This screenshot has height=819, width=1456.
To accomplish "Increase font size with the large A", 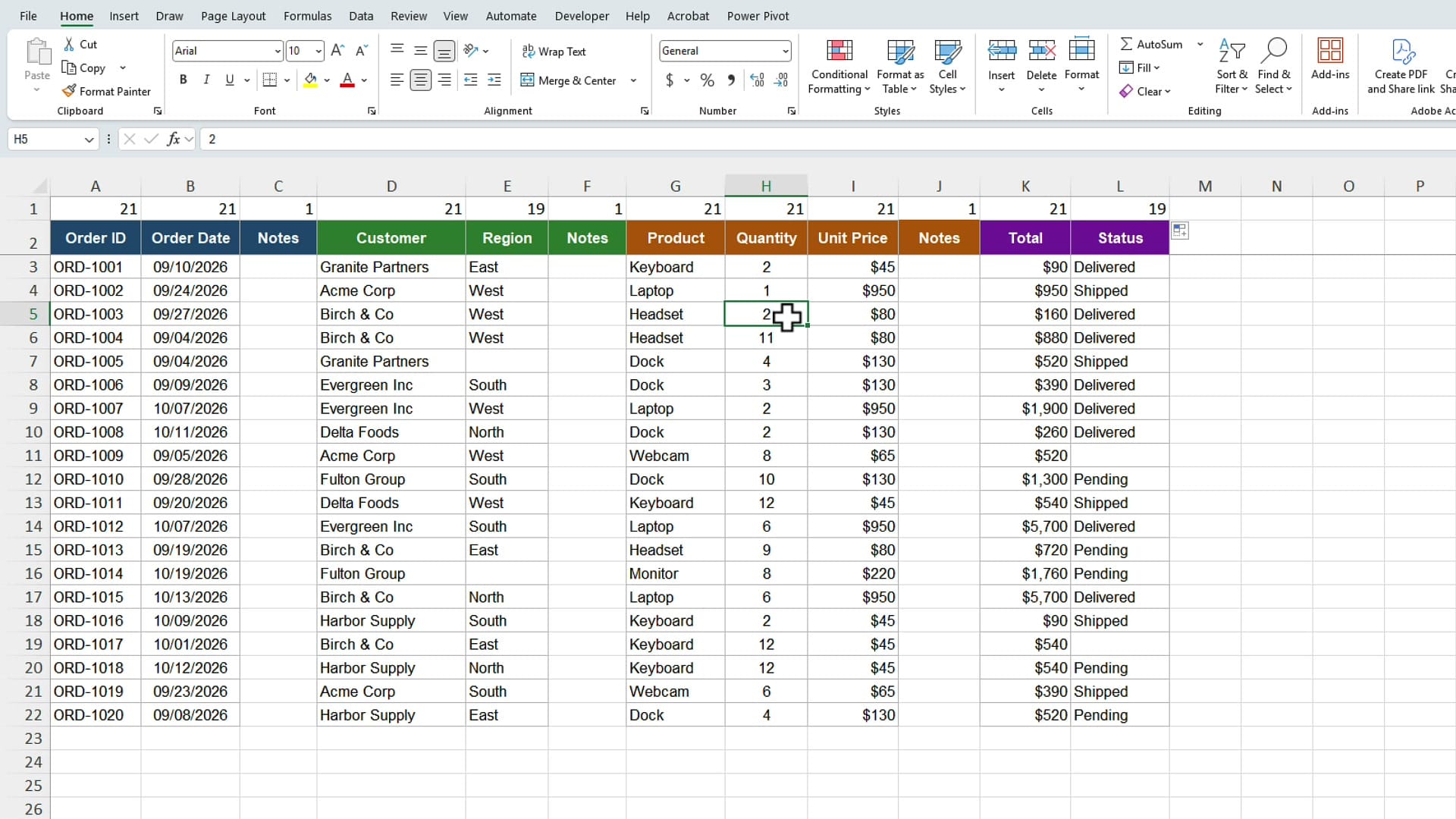I will pyautogui.click(x=338, y=51).
